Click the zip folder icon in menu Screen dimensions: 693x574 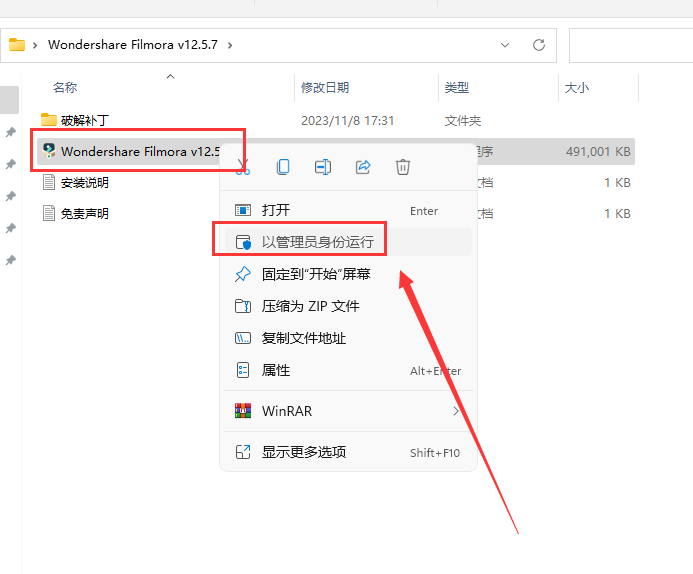[x=243, y=306]
